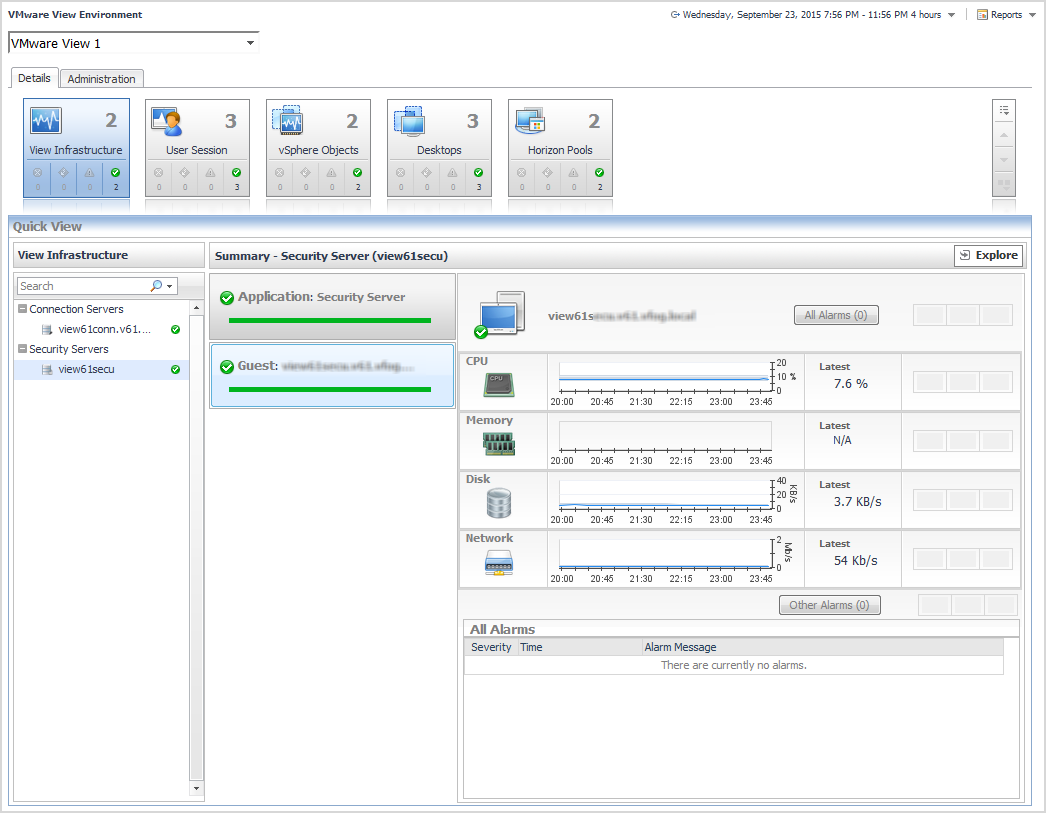Select the Horizon Pools tile icon
1046x813 pixels.
pos(530,122)
